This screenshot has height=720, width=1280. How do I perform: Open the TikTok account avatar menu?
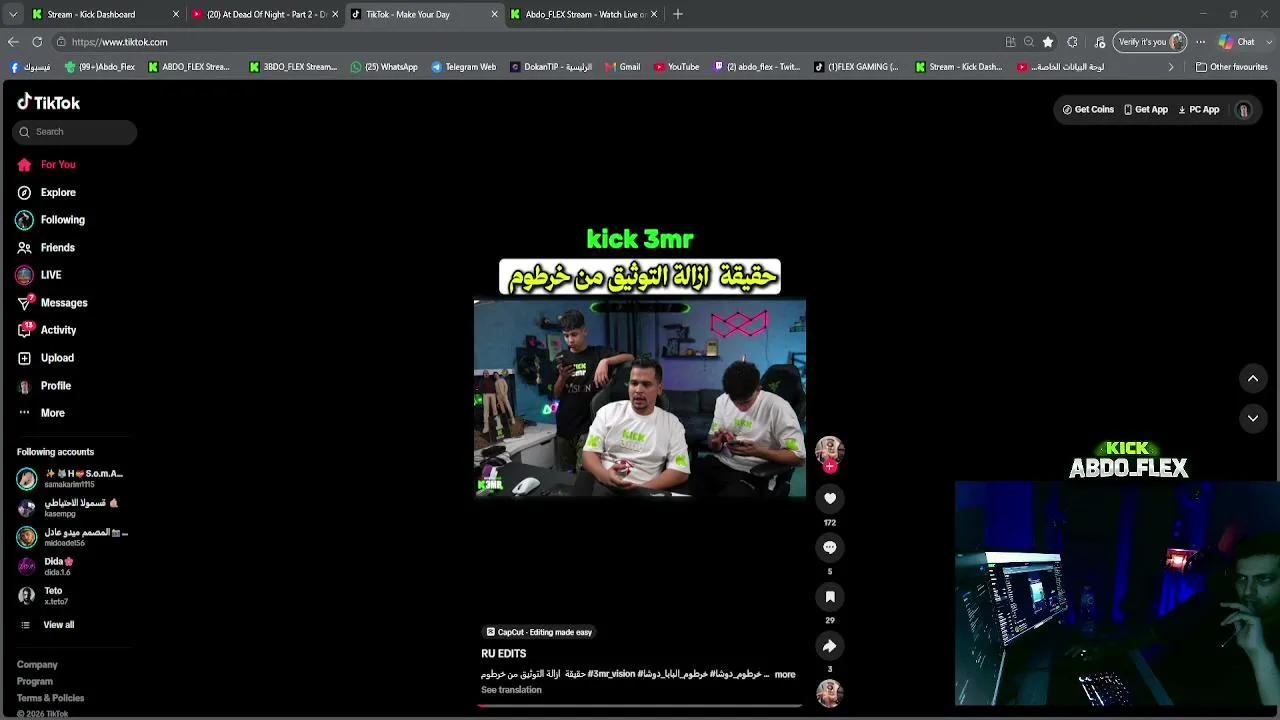[1244, 110]
